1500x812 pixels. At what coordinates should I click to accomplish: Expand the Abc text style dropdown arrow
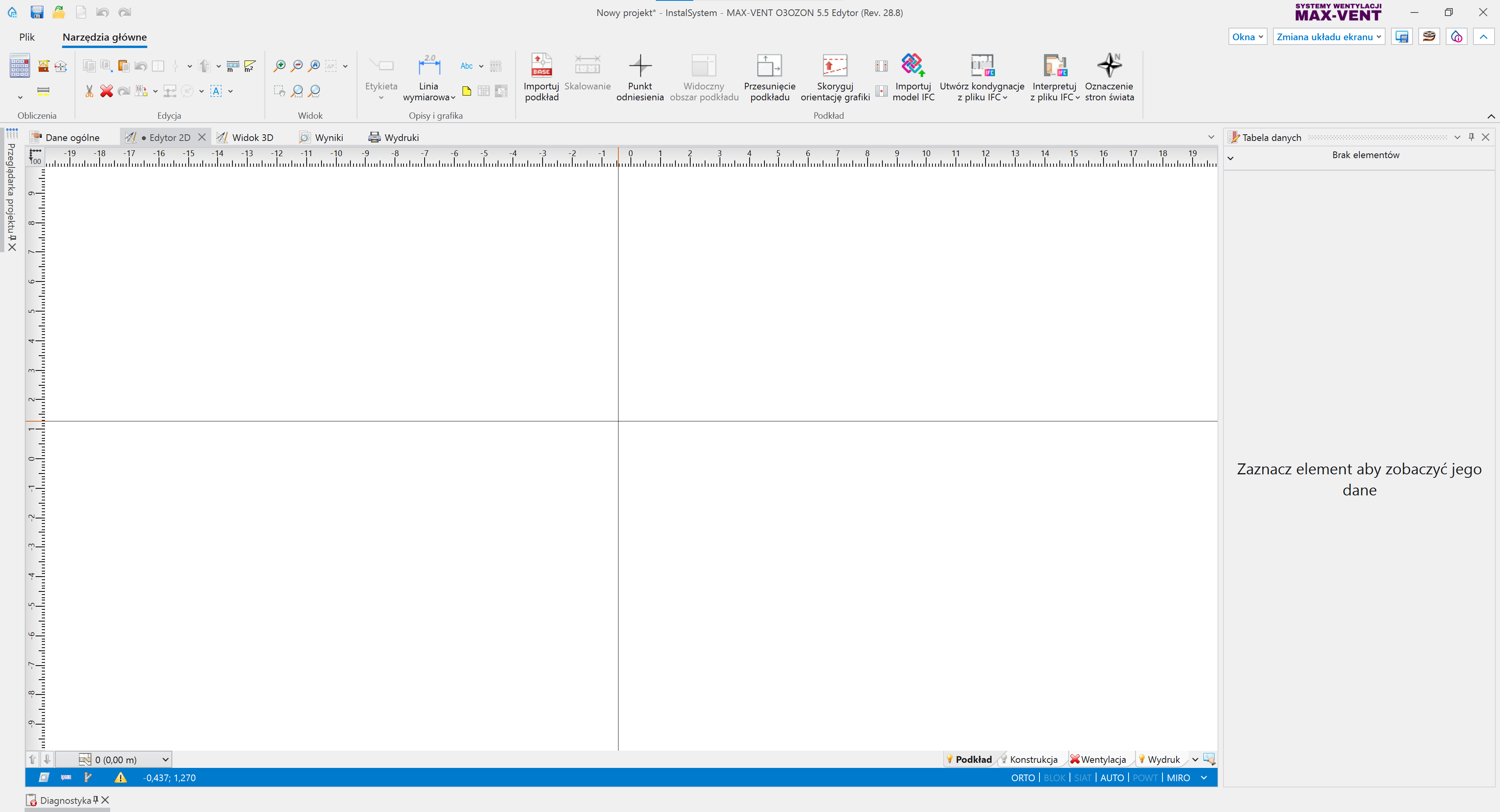(x=481, y=66)
